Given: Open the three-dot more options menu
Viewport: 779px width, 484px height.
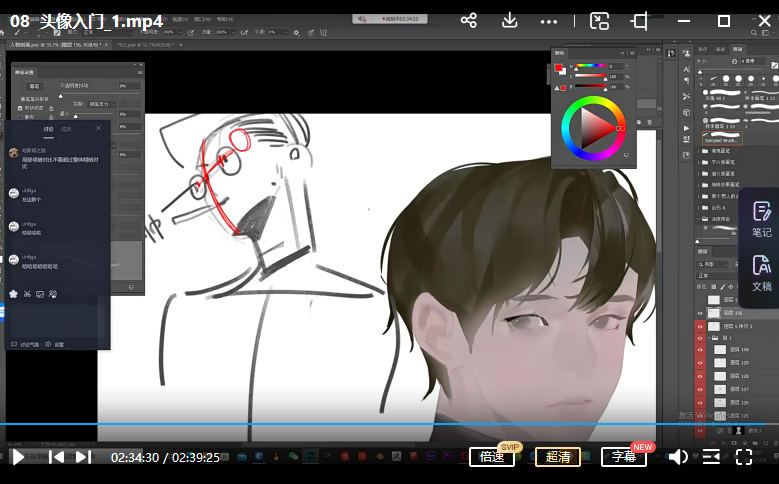Looking at the screenshot, I should (549, 21).
